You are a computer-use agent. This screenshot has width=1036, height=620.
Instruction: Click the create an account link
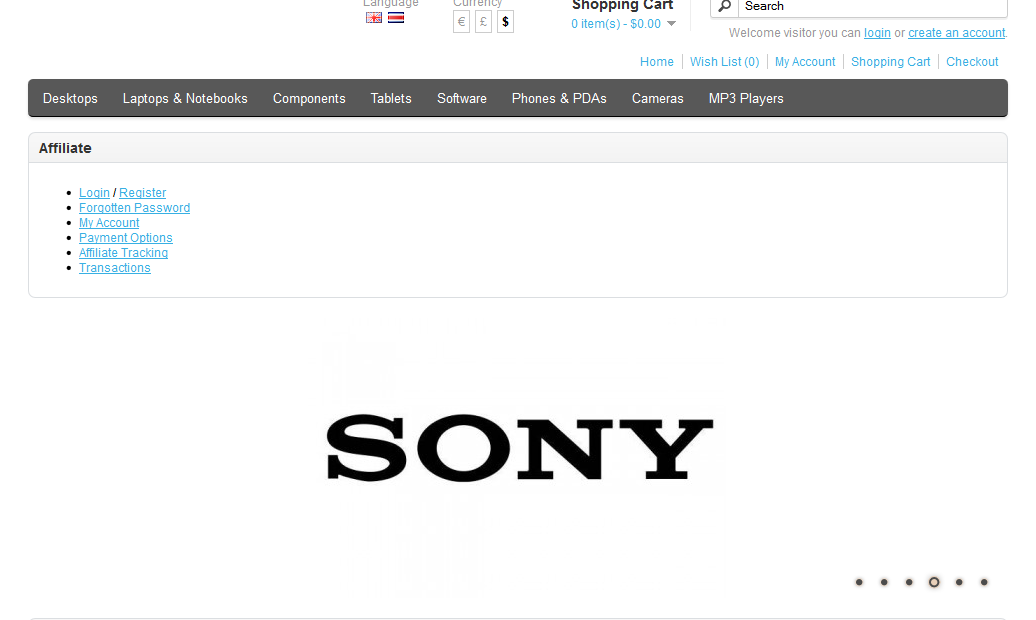[956, 33]
